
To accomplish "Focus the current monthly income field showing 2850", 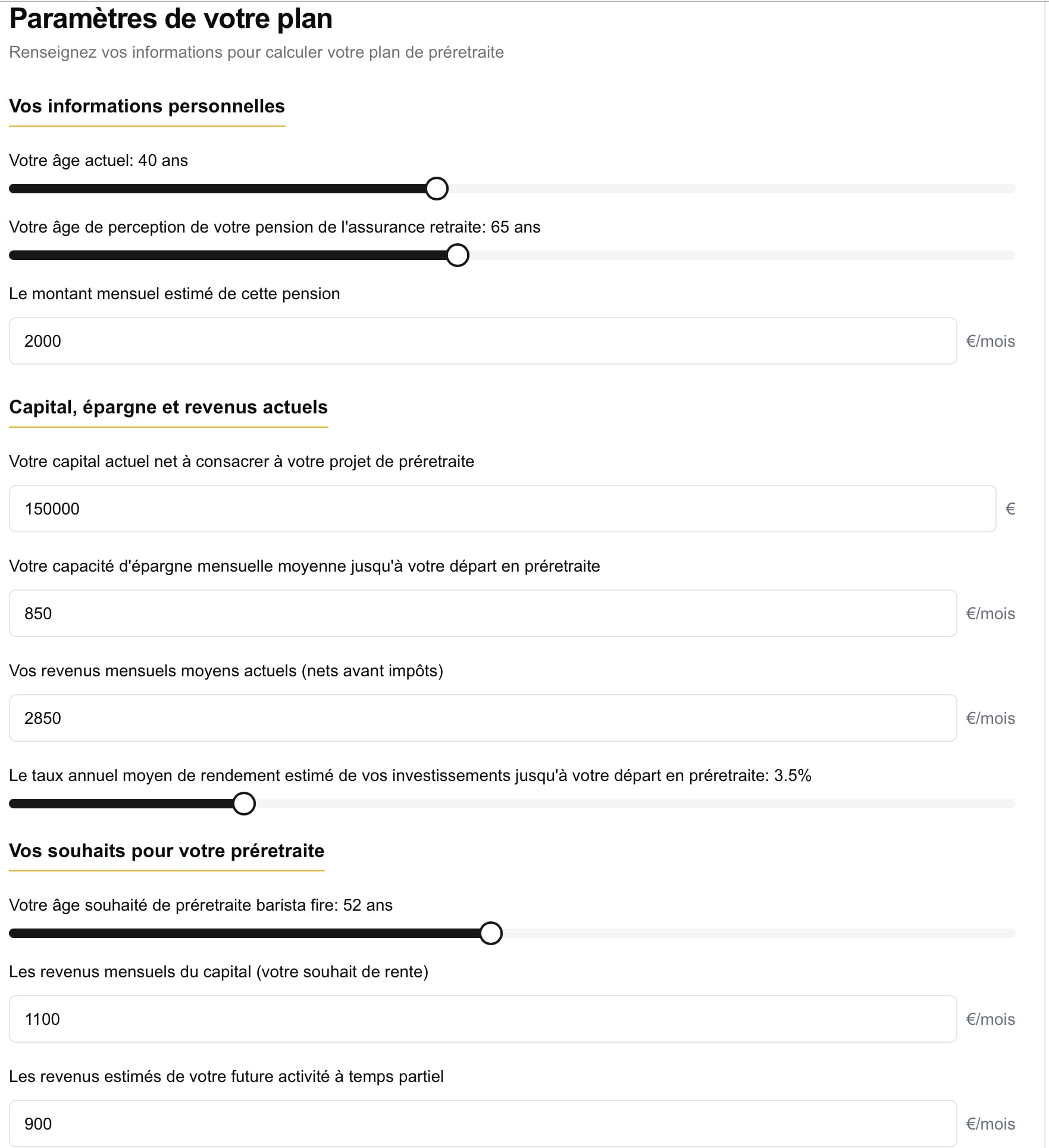I will [483, 718].
